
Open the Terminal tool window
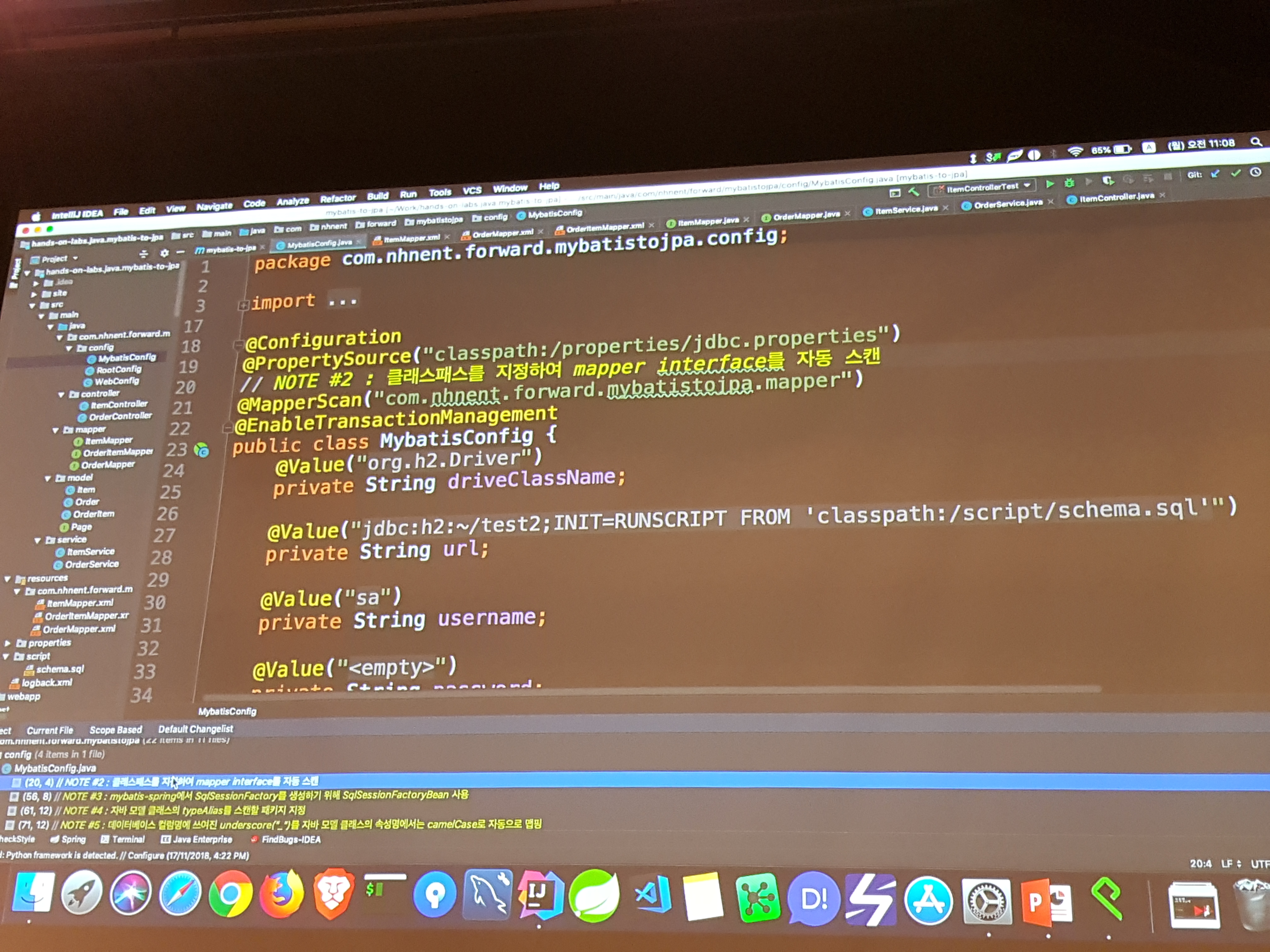point(123,839)
